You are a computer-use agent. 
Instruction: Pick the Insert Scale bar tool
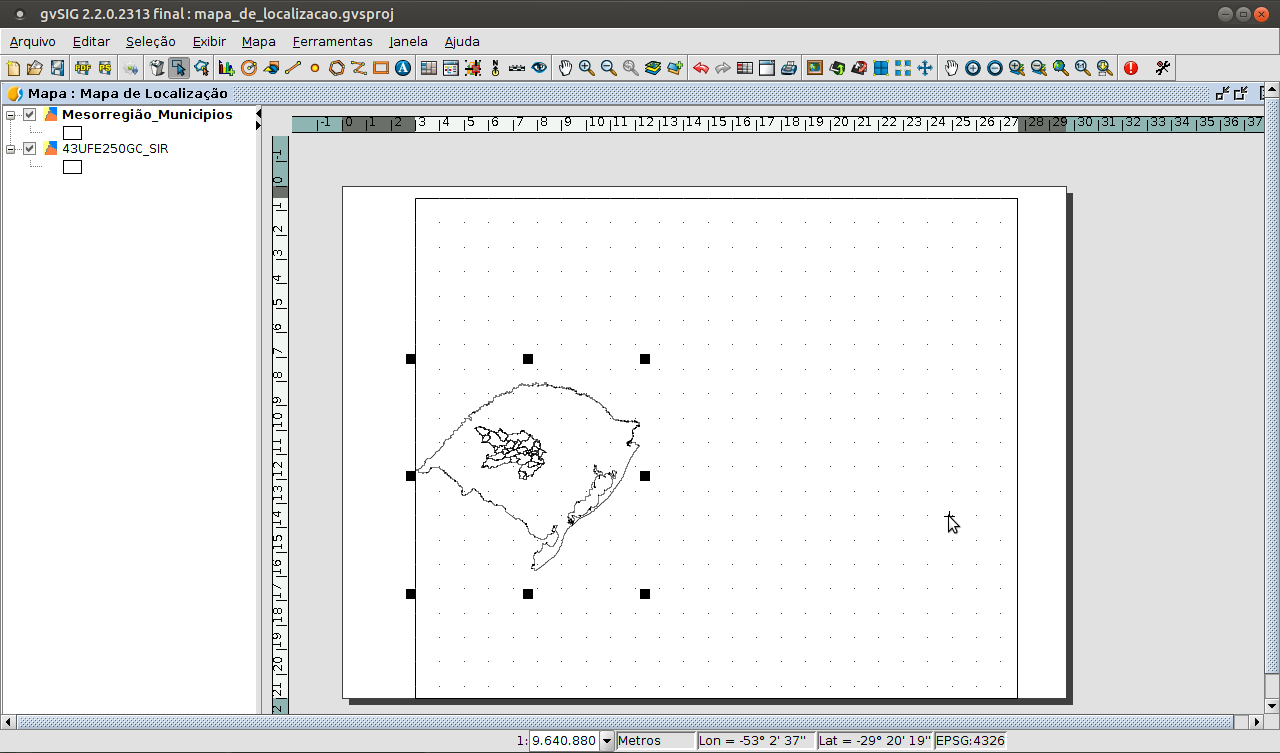517,68
